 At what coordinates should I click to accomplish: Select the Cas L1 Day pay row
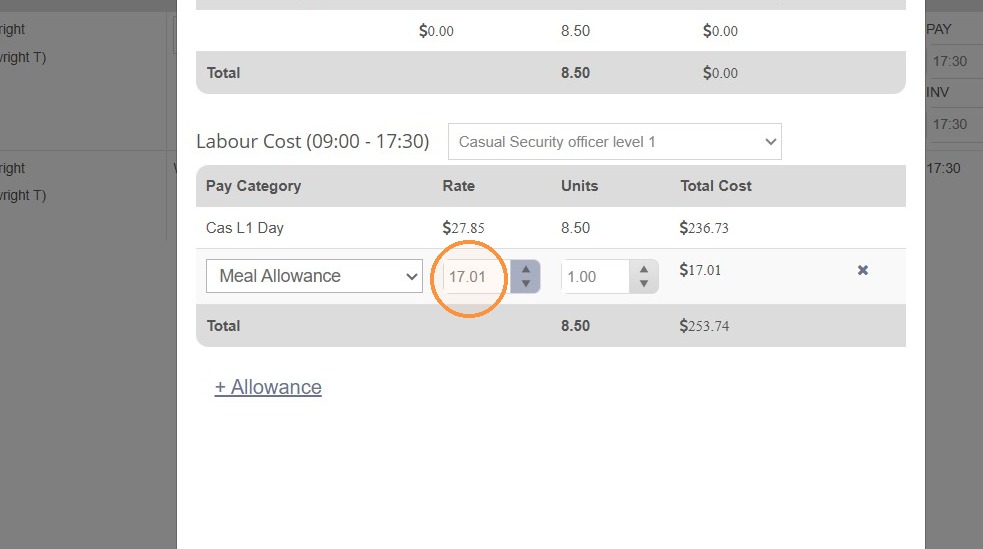click(x=550, y=227)
